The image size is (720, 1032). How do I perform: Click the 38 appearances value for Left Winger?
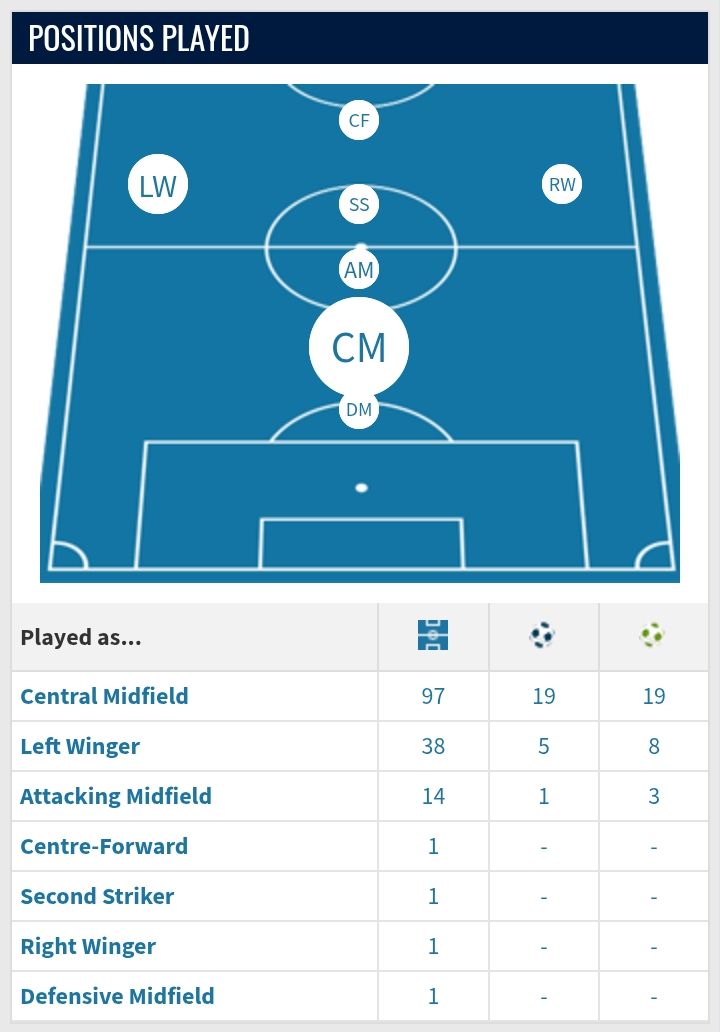click(x=433, y=746)
